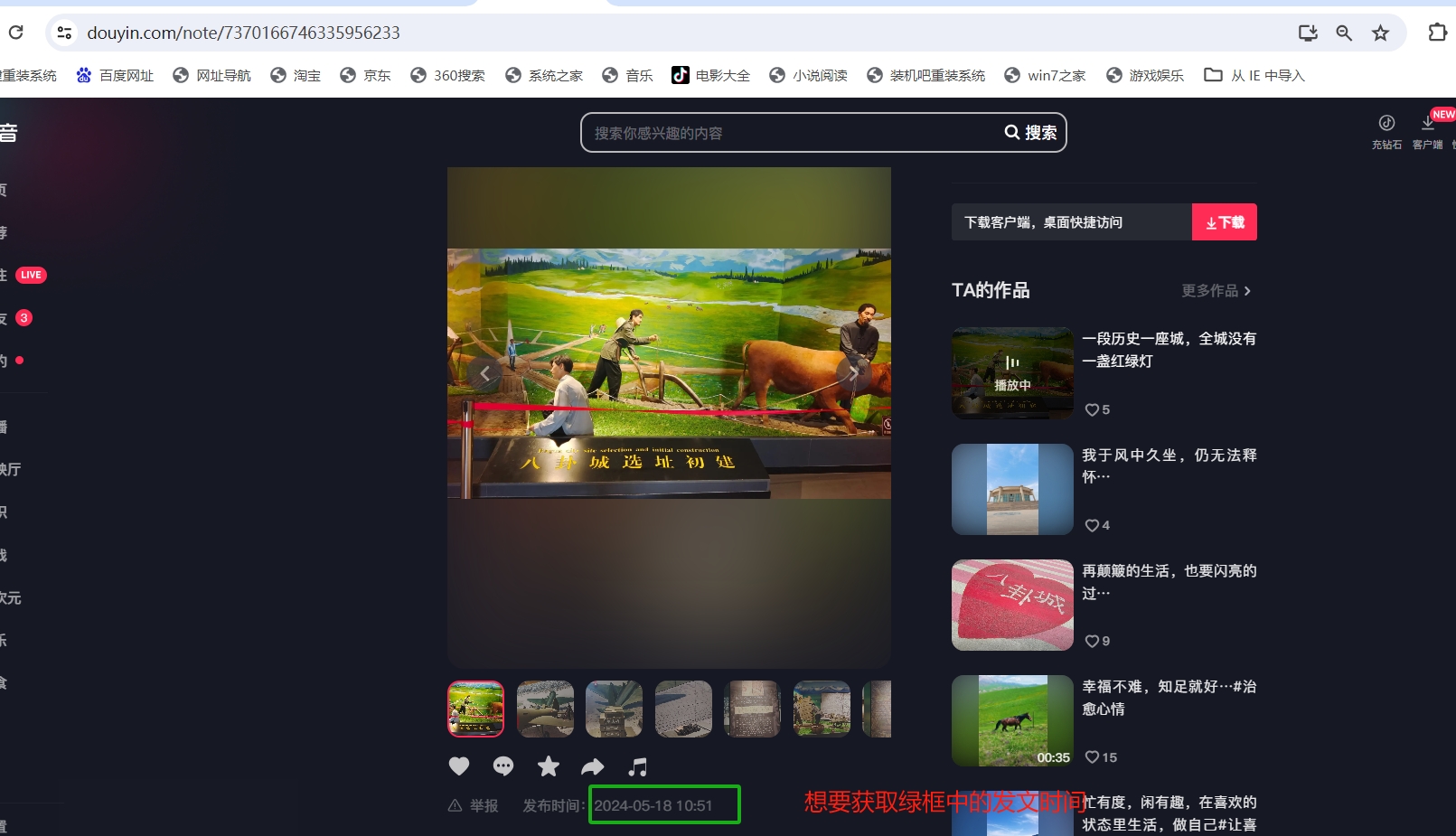Viewport: 1456px width, 836px height.
Task: Open the 客户端 download icon
Action: point(1428,131)
